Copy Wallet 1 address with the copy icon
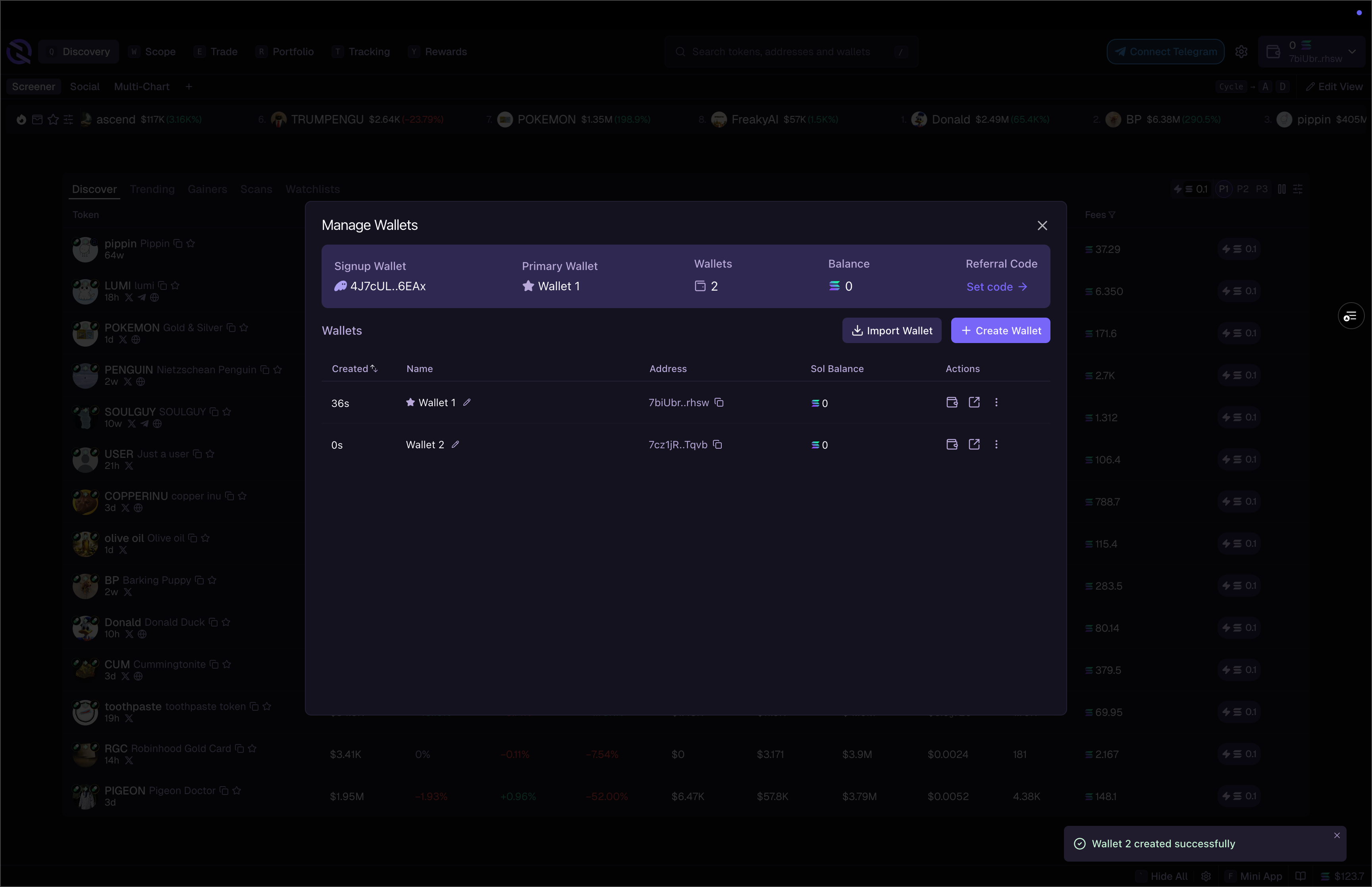 coord(720,403)
